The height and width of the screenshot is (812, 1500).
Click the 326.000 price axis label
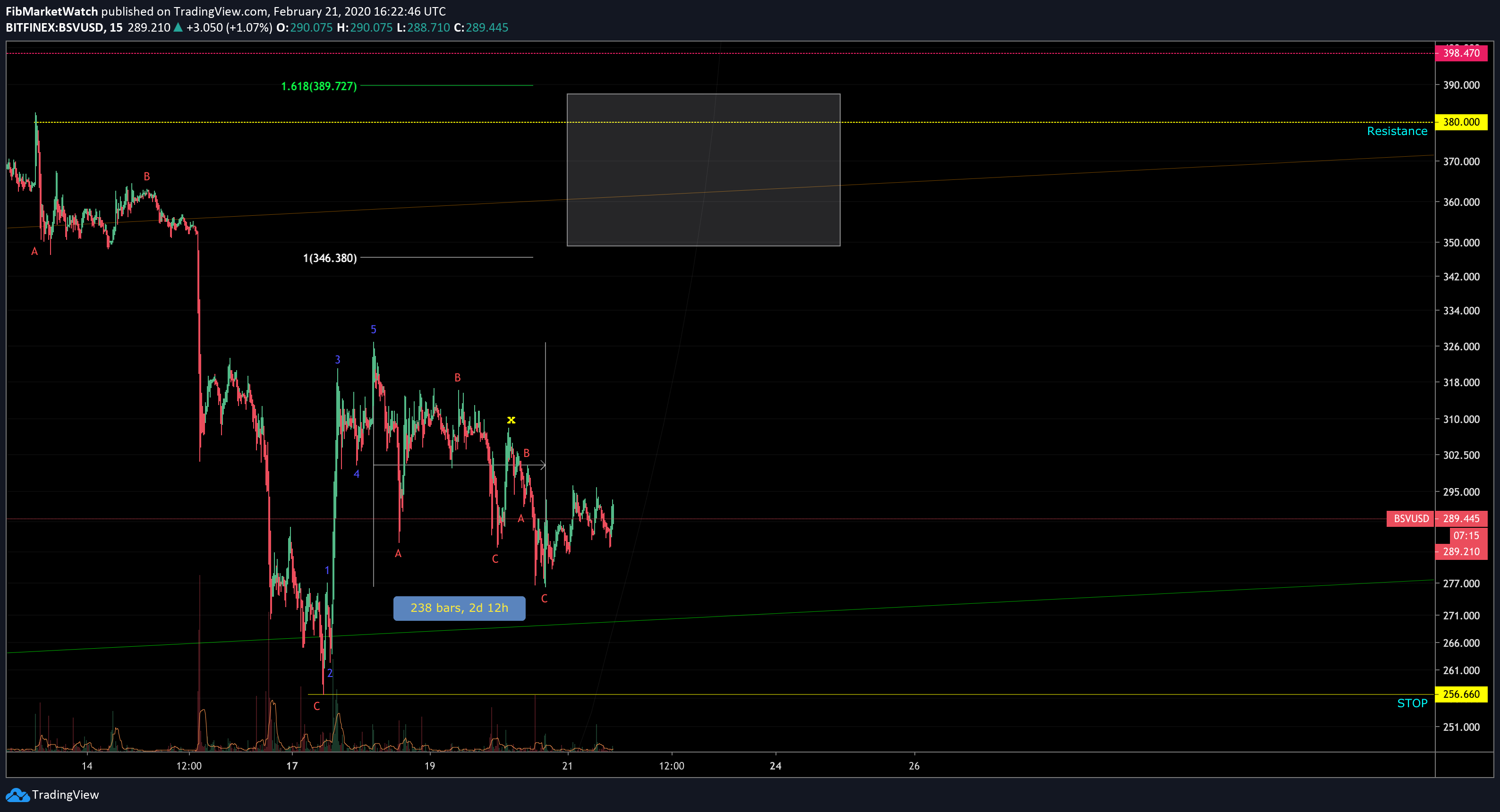point(1461,347)
